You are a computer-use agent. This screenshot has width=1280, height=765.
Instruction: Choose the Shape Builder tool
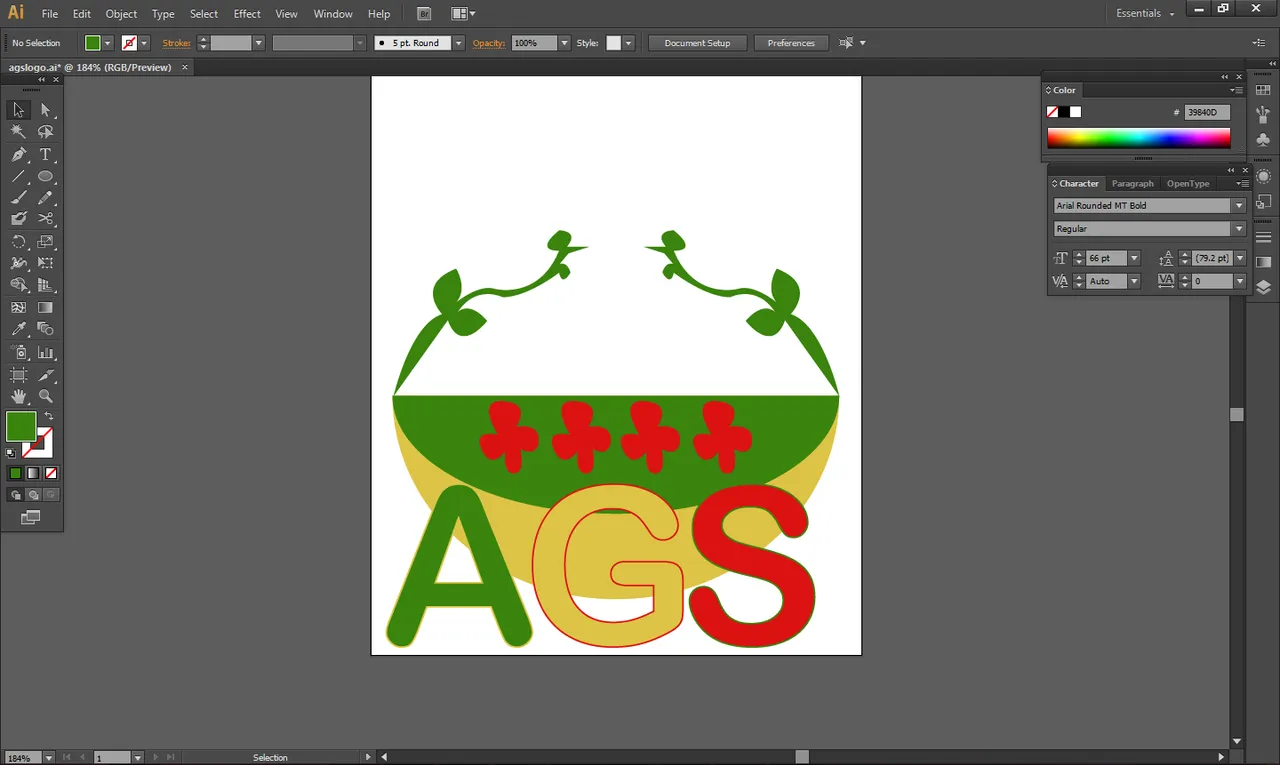(18, 286)
